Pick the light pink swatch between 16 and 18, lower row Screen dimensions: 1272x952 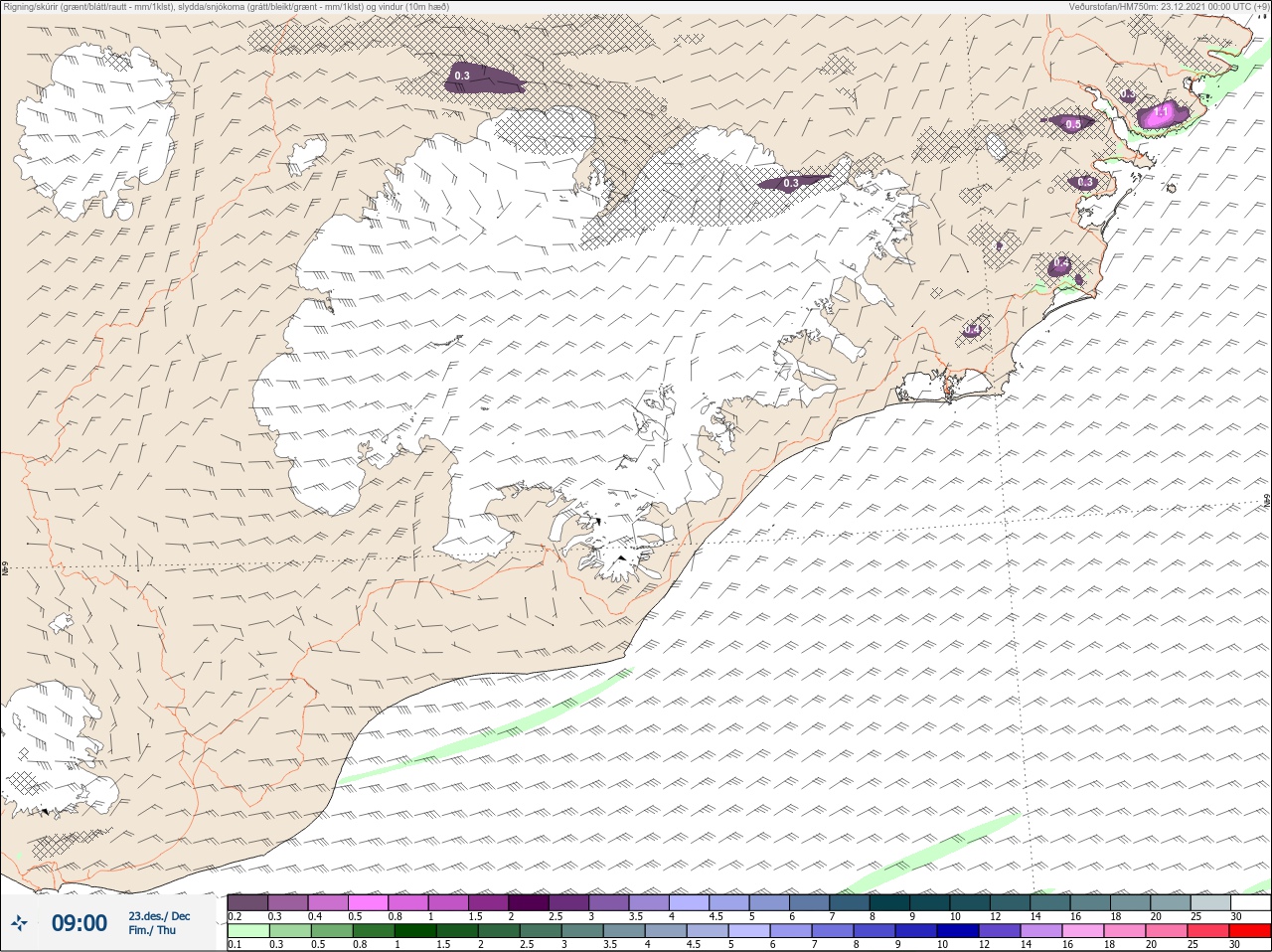click(x=1083, y=931)
